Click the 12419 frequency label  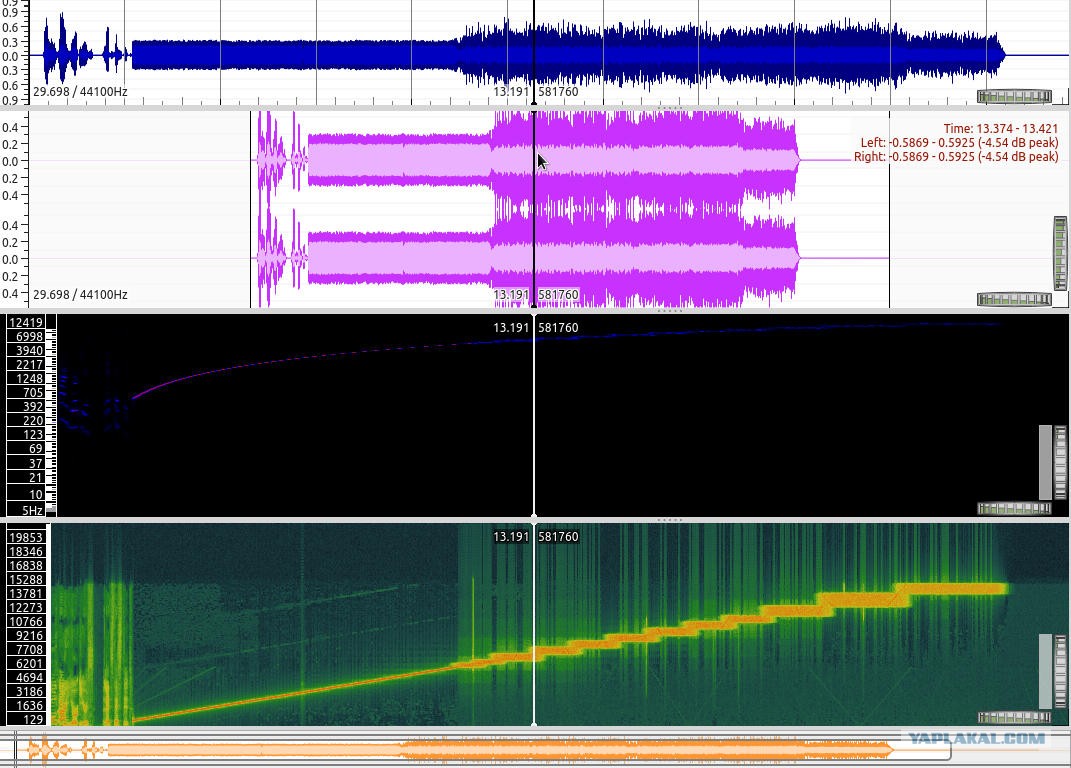click(26, 323)
